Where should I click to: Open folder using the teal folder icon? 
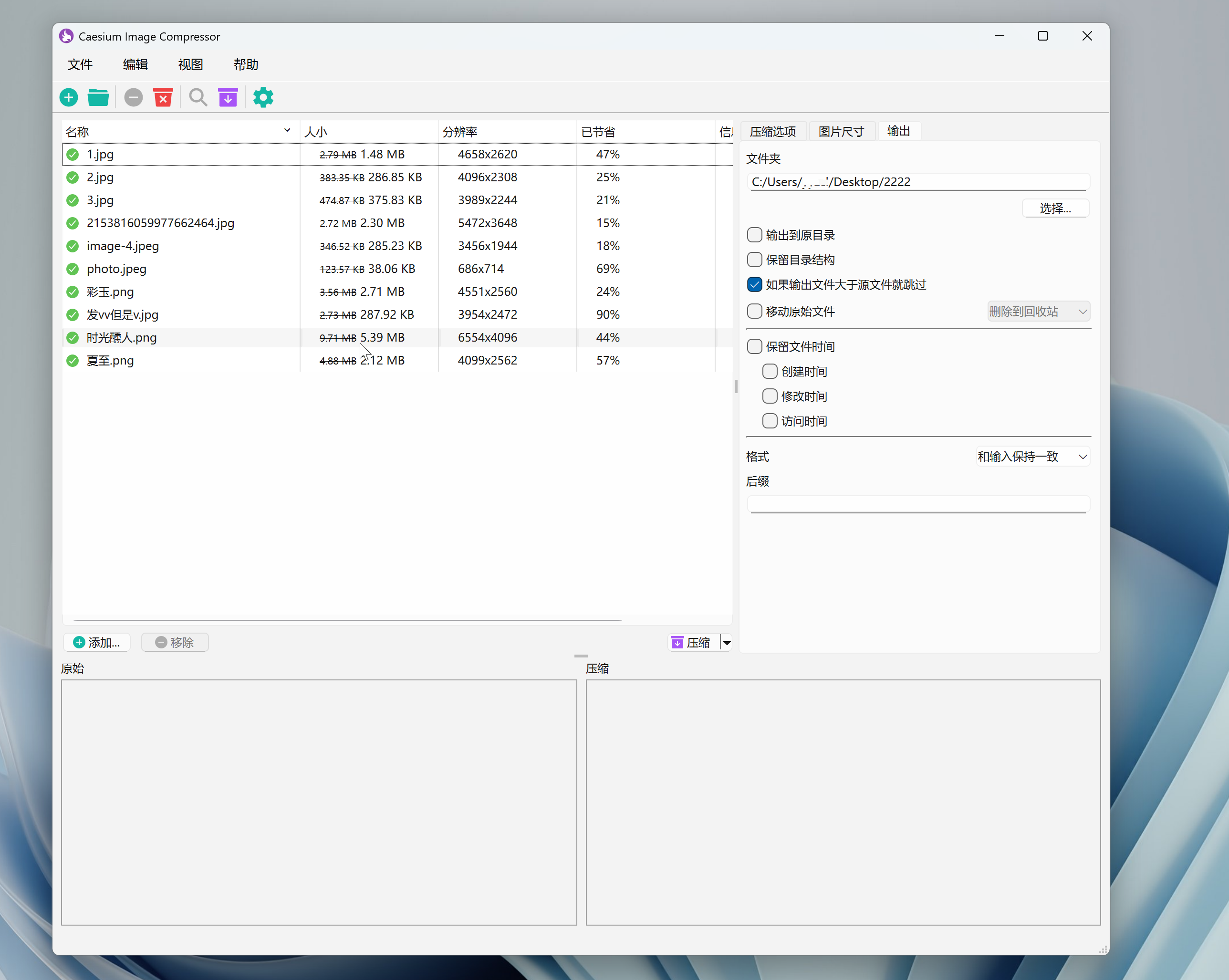(98, 97)
